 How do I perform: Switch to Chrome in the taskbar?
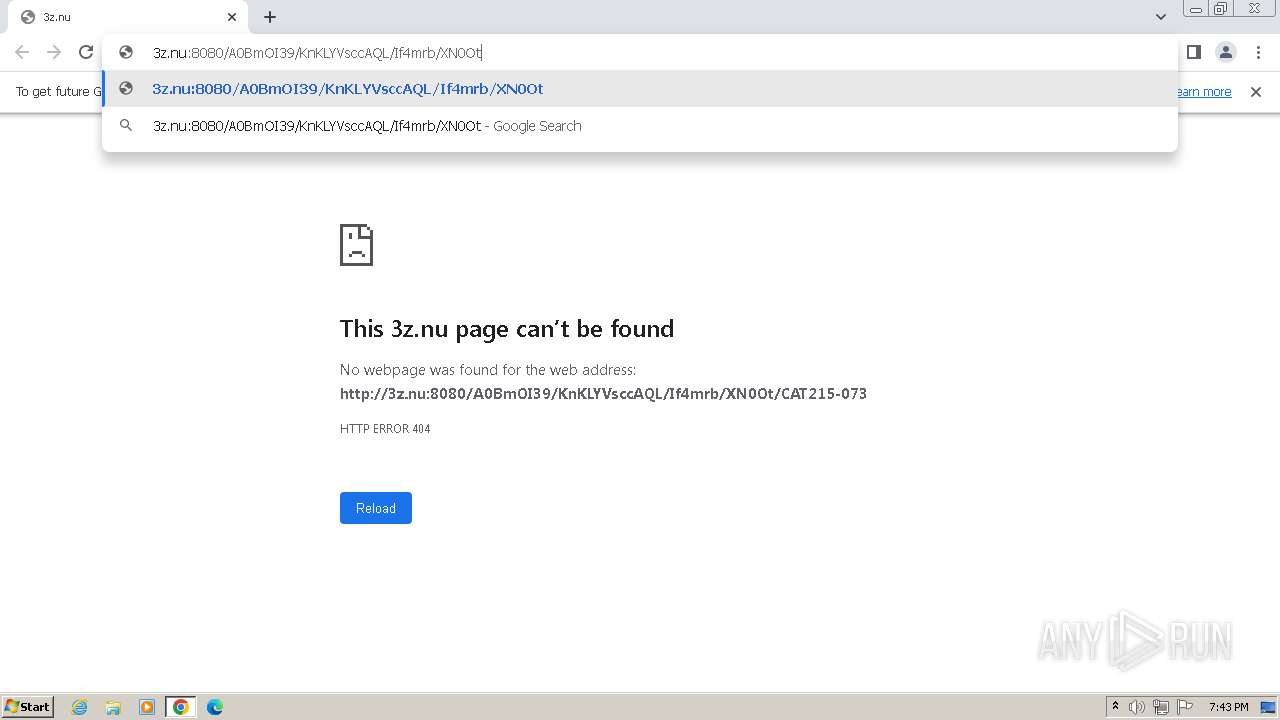[x=181, y=707]
